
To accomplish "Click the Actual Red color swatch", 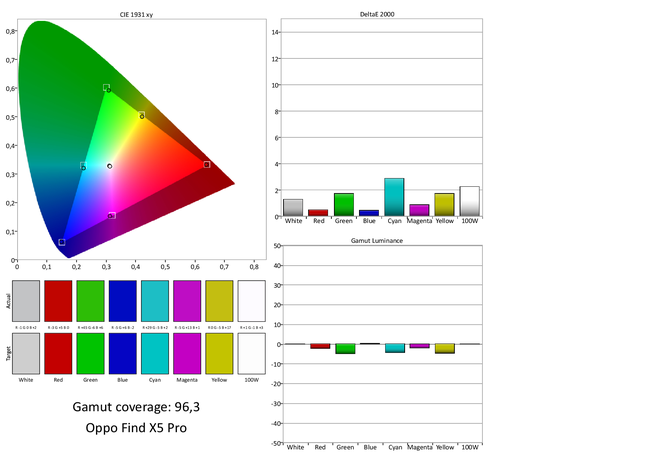I will pos(58,301).
